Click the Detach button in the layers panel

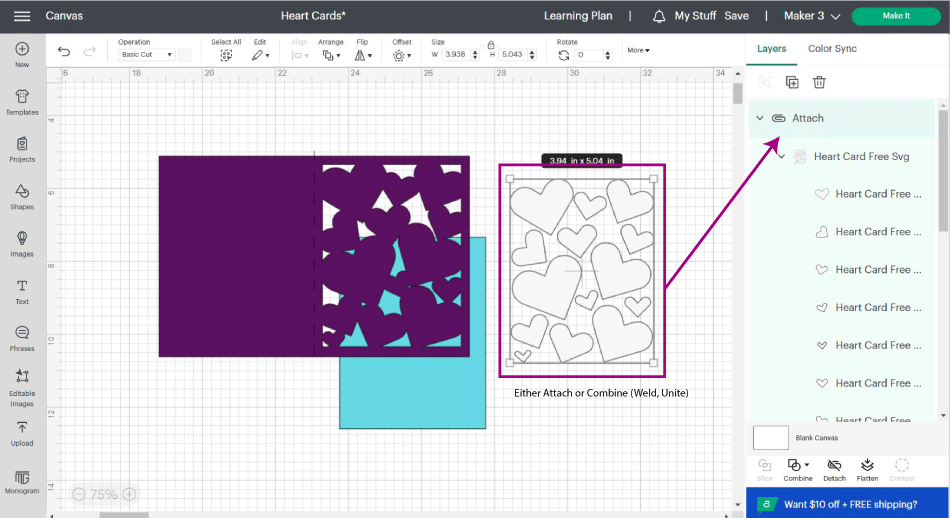[x=834, y=469]
